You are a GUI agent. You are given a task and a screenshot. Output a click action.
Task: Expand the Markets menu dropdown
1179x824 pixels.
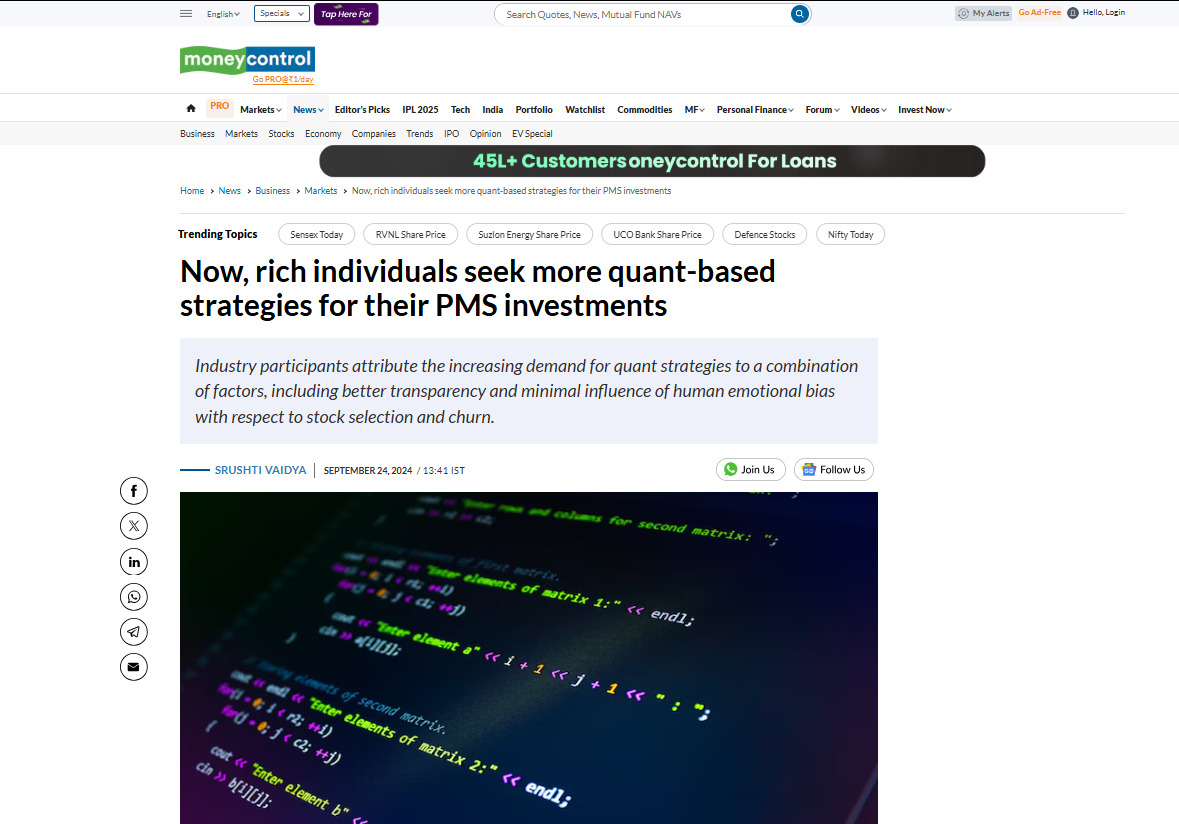coord(260,110)
